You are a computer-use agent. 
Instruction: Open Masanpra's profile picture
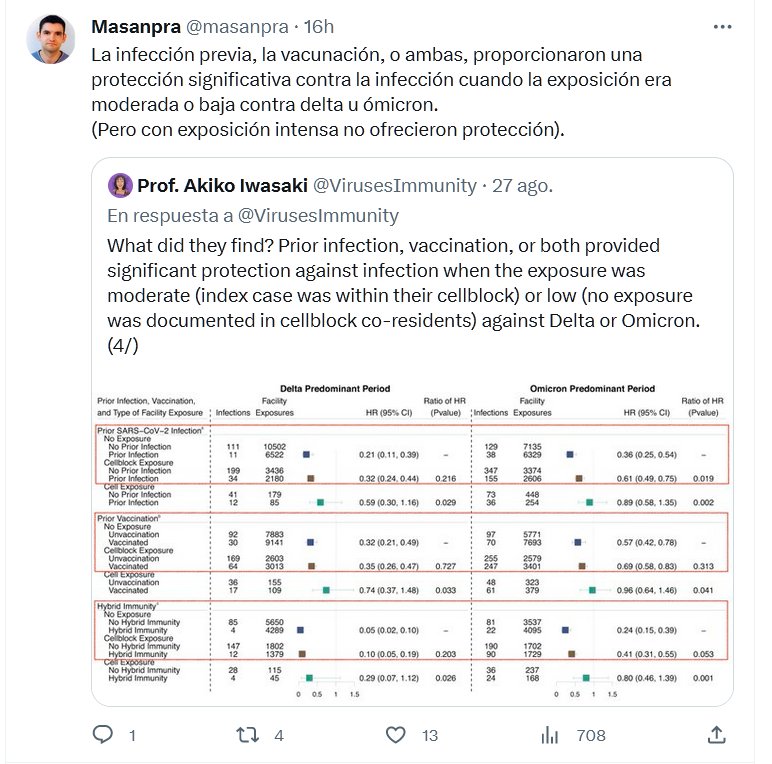(x=50, y=40)
